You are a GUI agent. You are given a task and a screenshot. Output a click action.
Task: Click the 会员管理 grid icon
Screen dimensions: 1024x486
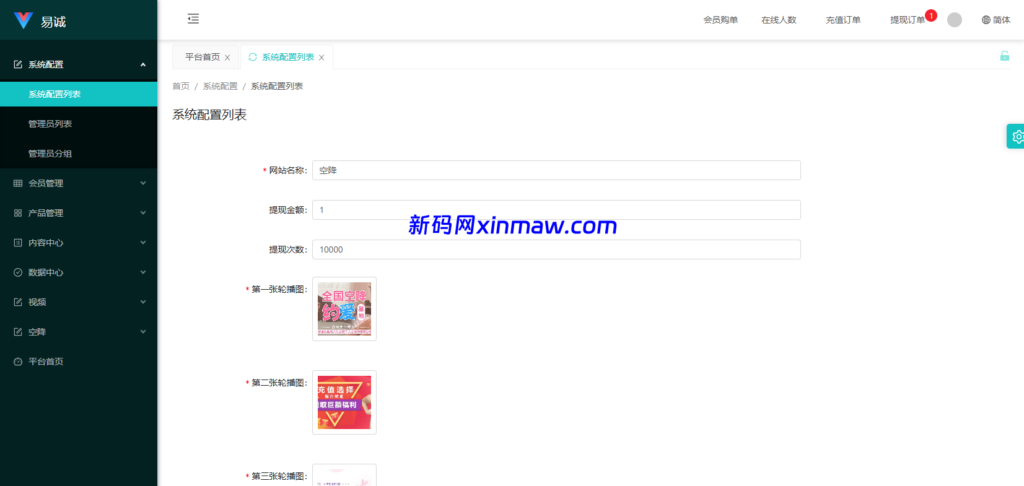[18, 184]
